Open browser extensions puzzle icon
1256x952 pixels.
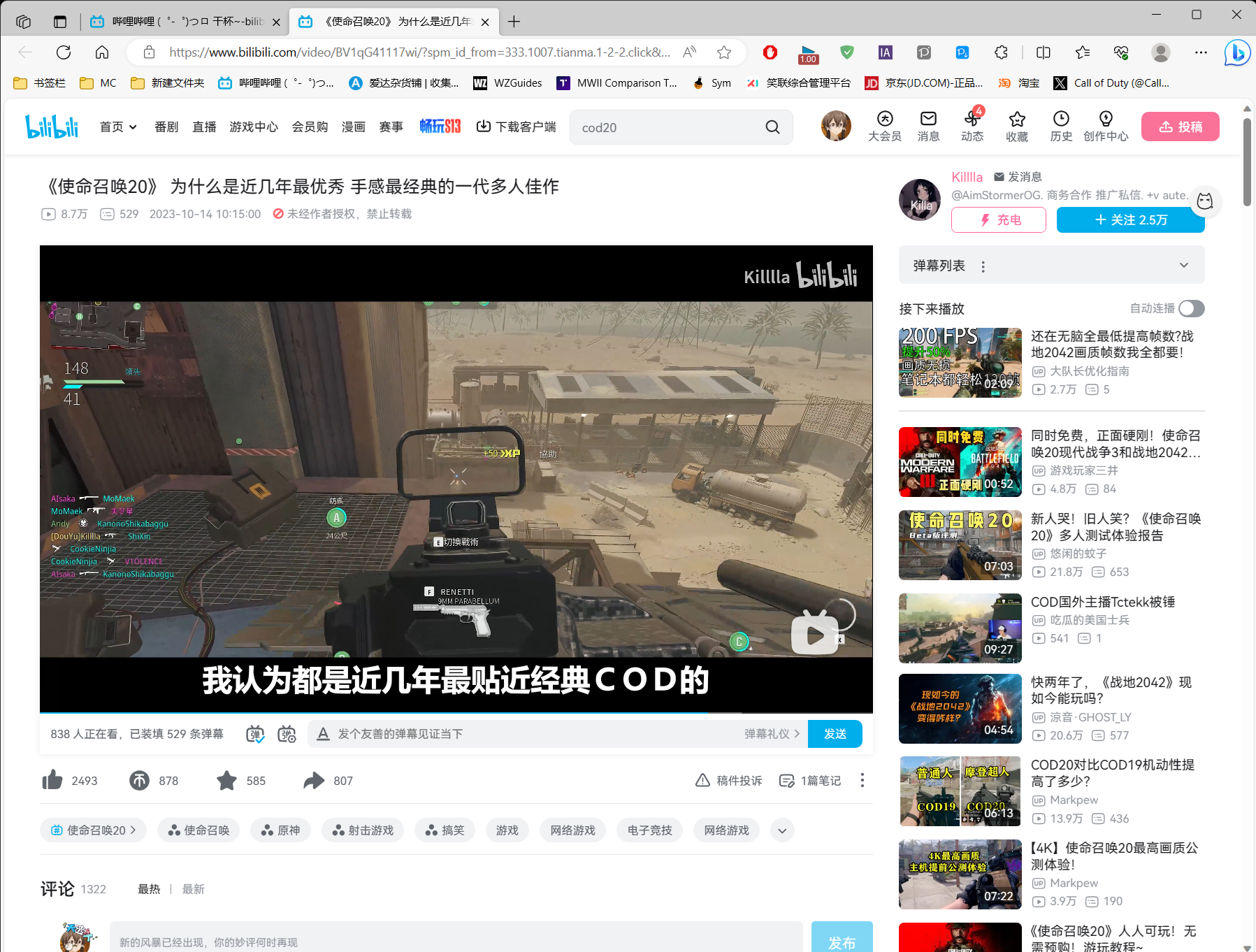(1001, 52)
